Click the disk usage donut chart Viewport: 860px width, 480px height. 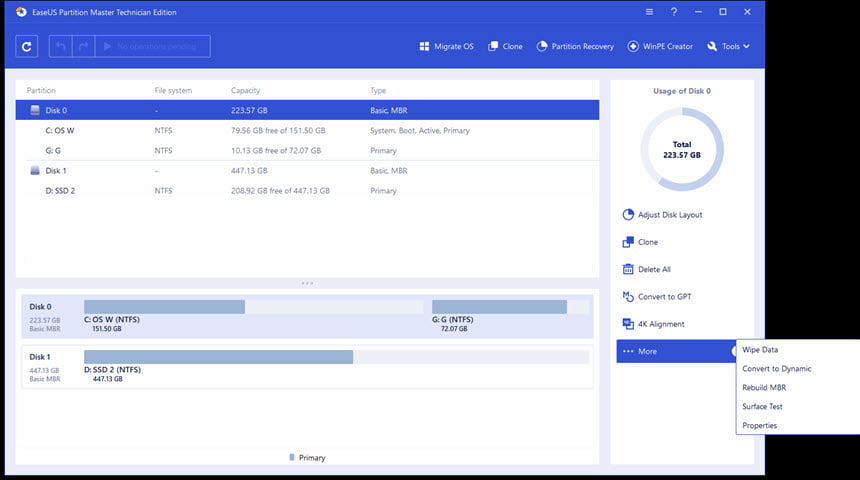(682, 149)
